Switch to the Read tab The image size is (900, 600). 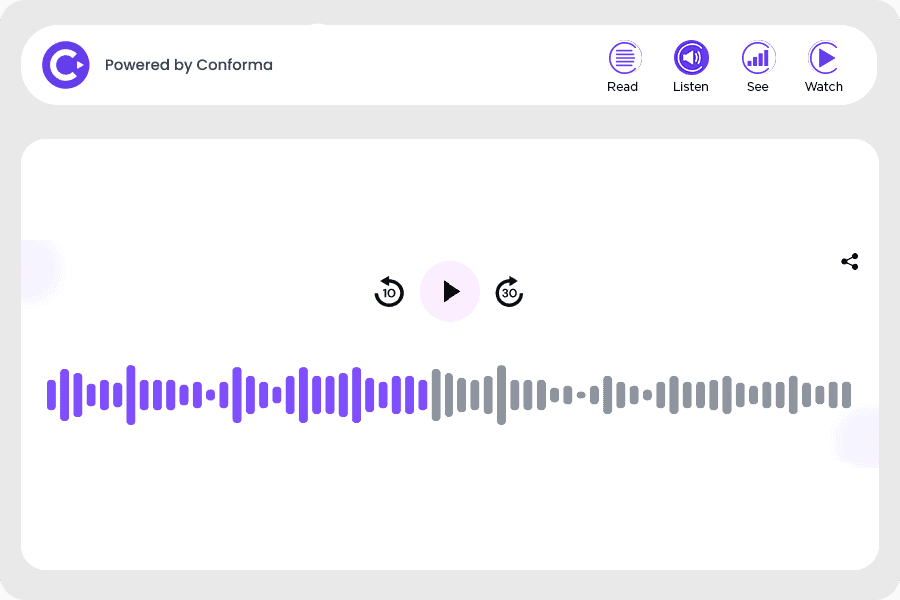pos(623,67)
